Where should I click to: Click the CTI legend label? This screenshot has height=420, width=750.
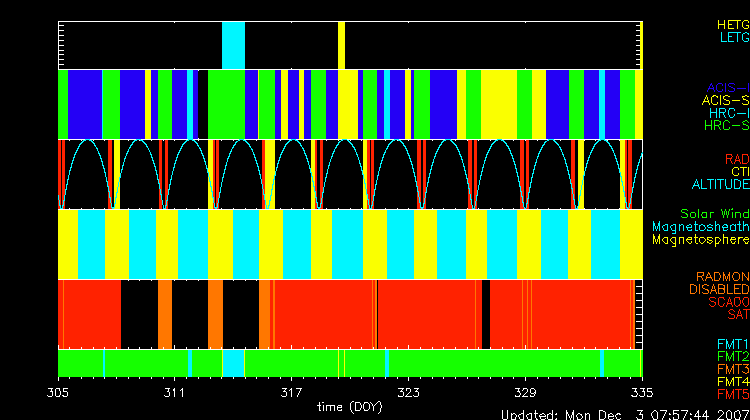(x=739, y=172)
